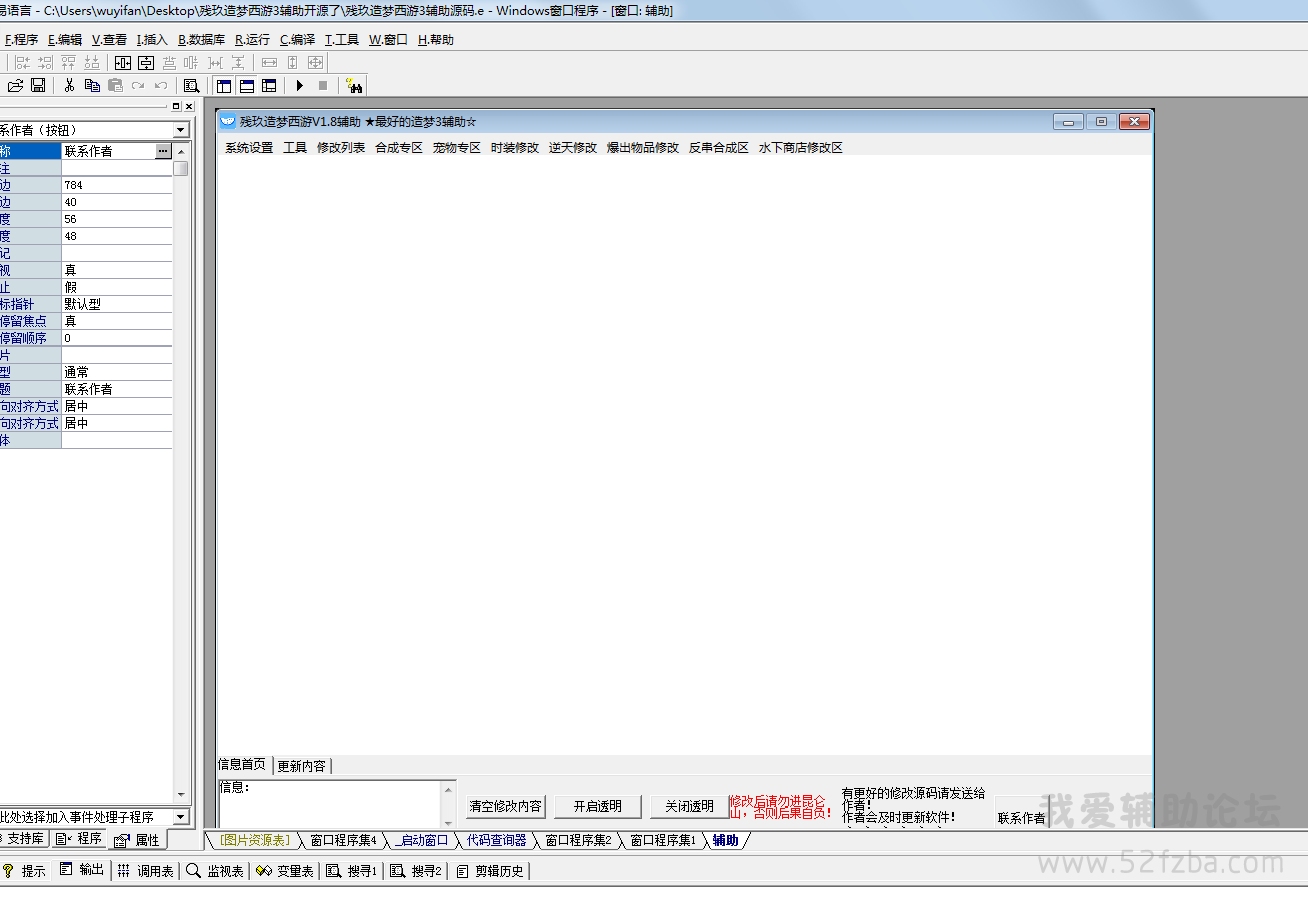The height and width of the screenshot is (901, 1308).
Task: Click the center horizontally in window icon
Action: tap(123, 63)
